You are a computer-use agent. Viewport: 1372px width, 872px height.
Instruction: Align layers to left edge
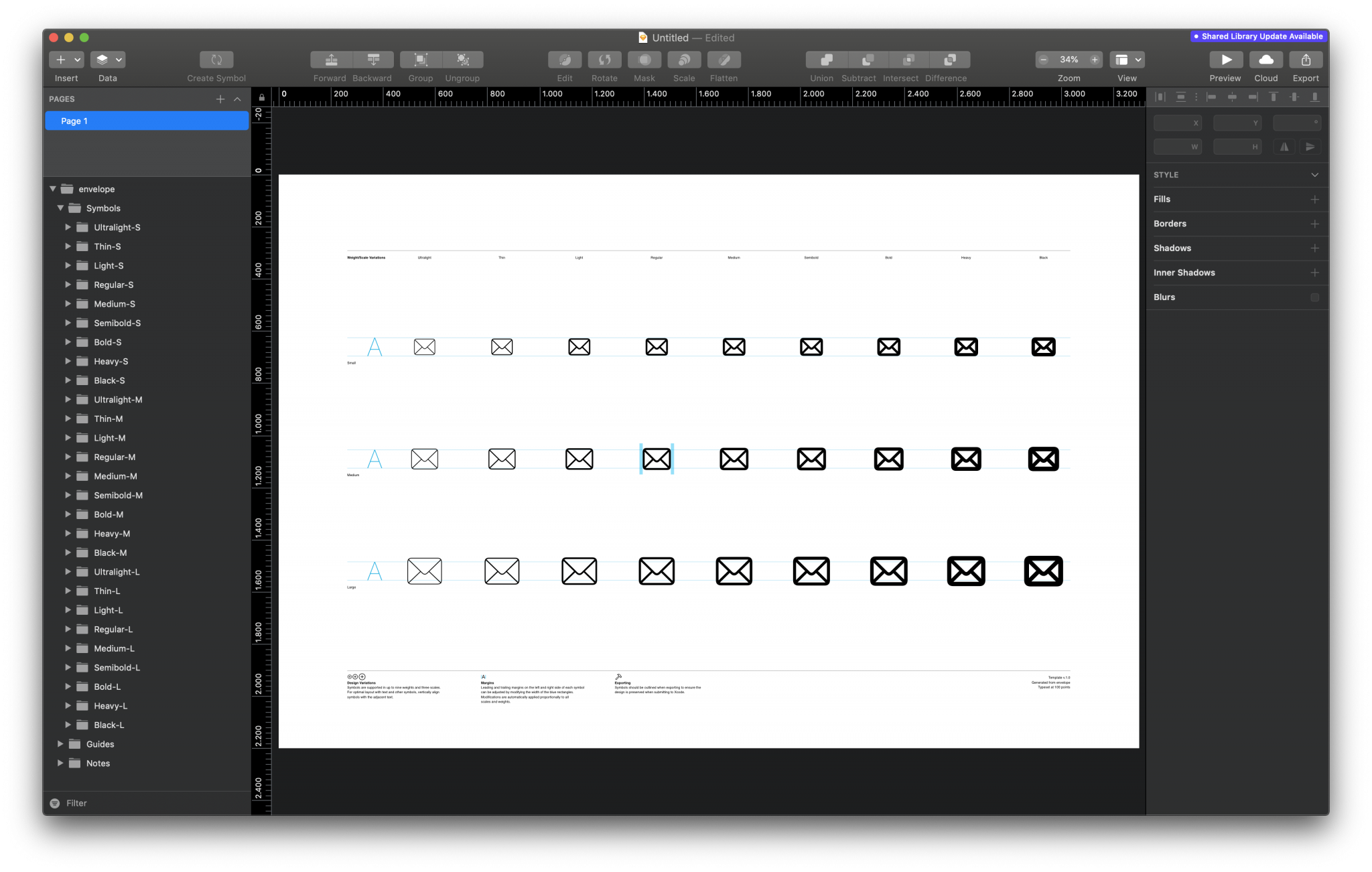(1211, 98)
